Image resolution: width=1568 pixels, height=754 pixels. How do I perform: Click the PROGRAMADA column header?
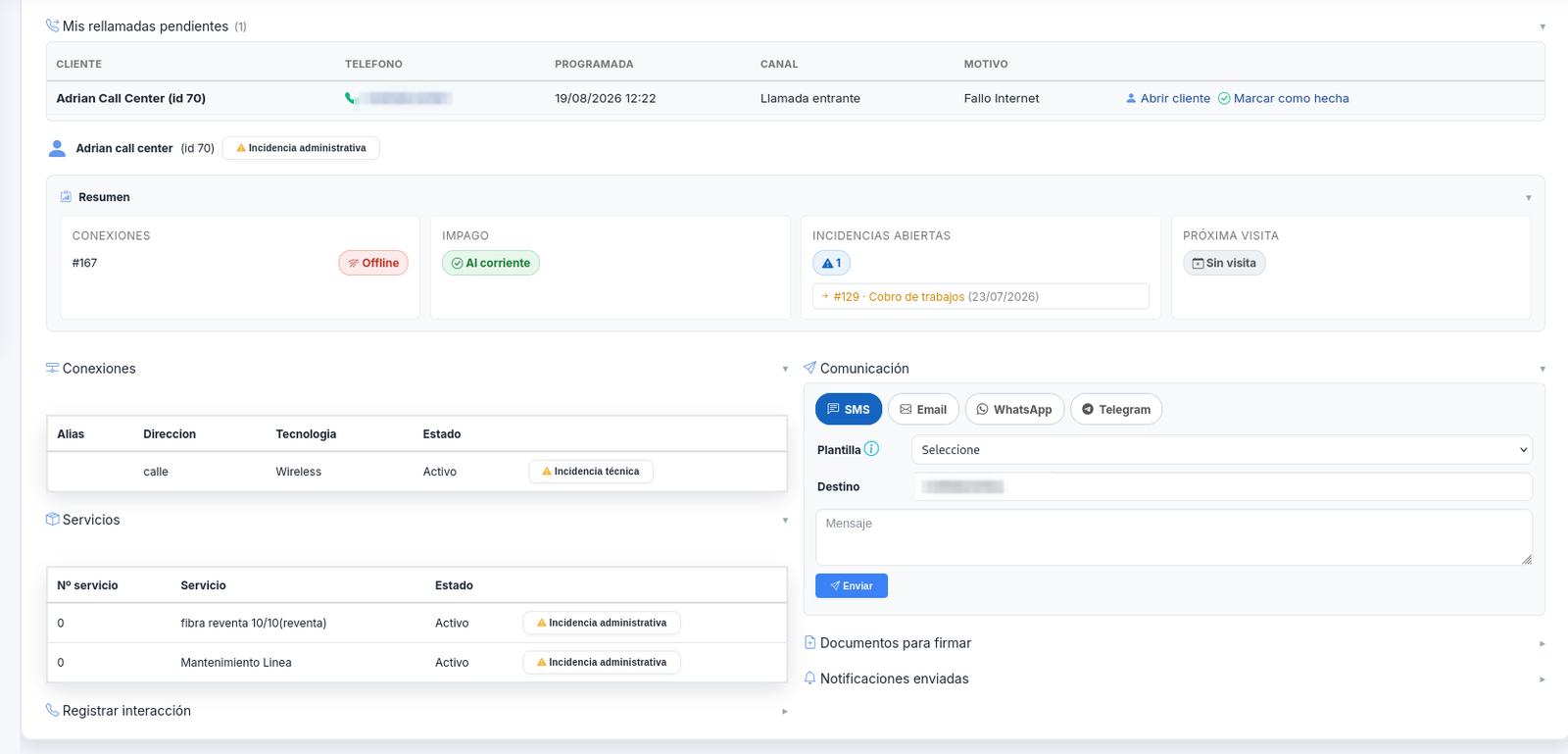point(594,64)
